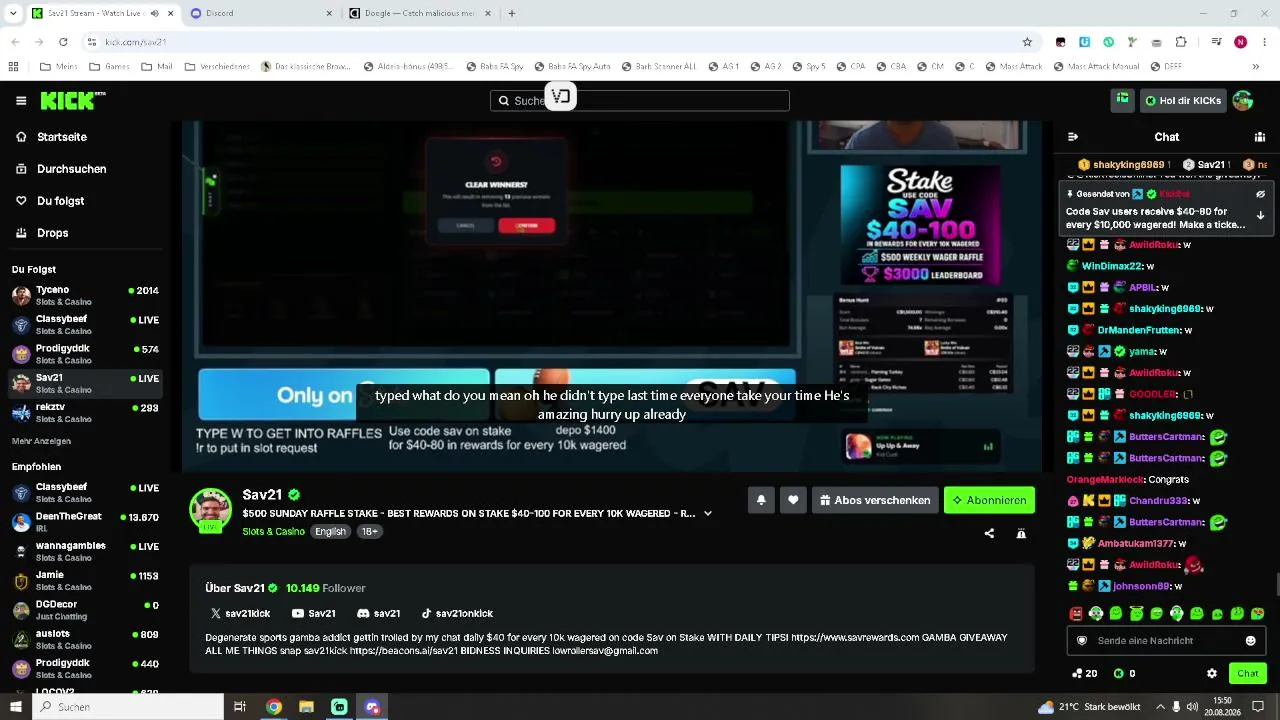Open the Verschiedenes bookmark folder
Screen dimensions: 1280x720
pyautogui.click(x=217, y=67)
